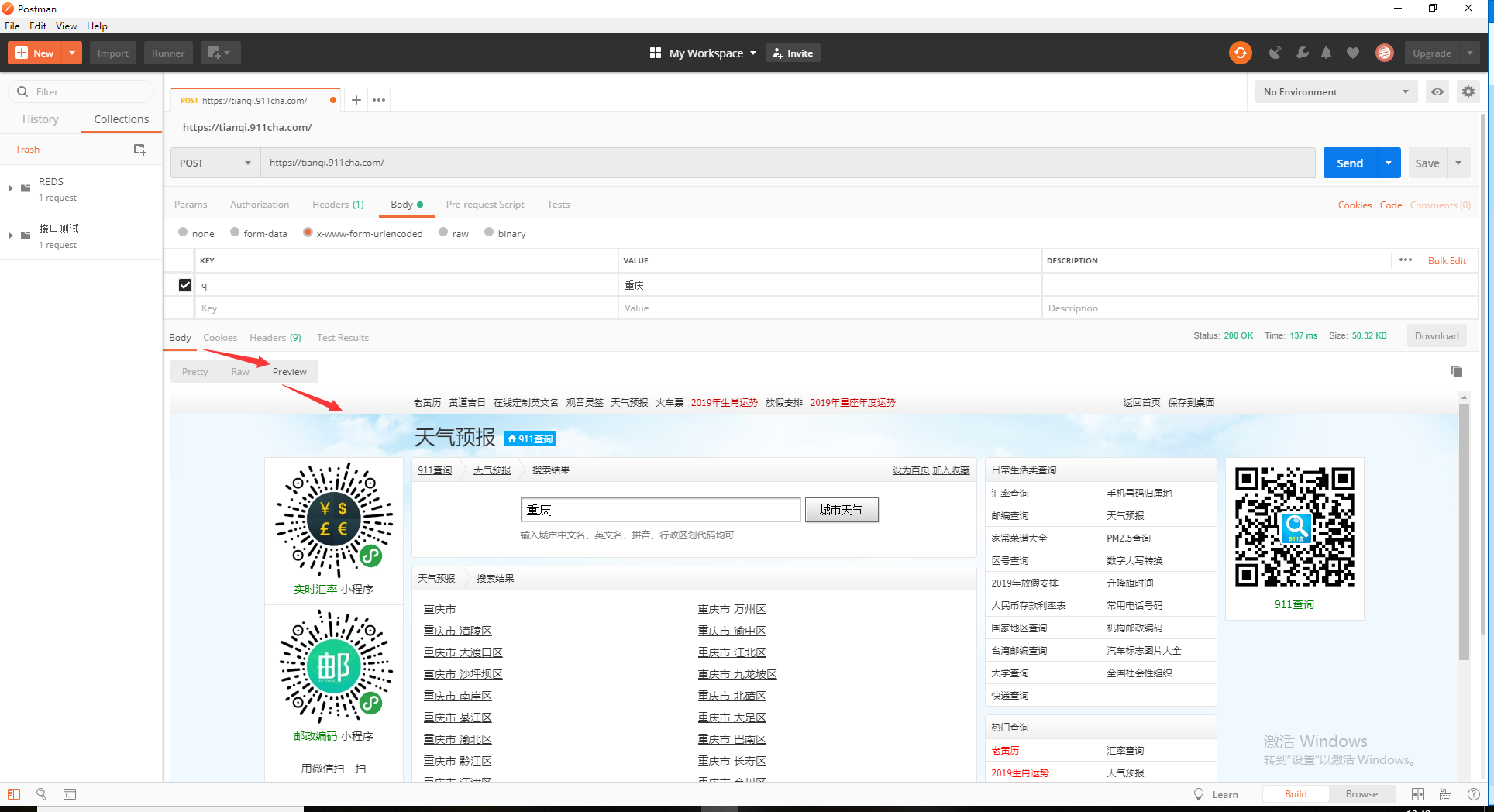
Task: Uncheck the 'q' body parameter row
Action: point(184,284)
